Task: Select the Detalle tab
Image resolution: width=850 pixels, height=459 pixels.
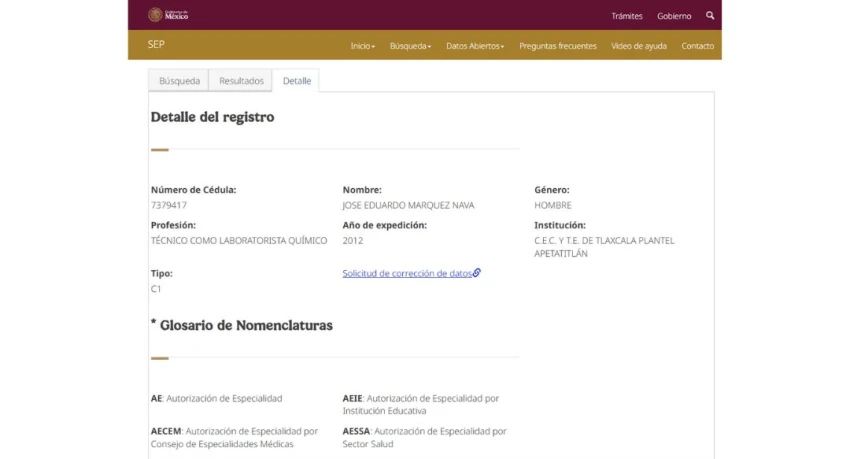Action: (297, 81)
